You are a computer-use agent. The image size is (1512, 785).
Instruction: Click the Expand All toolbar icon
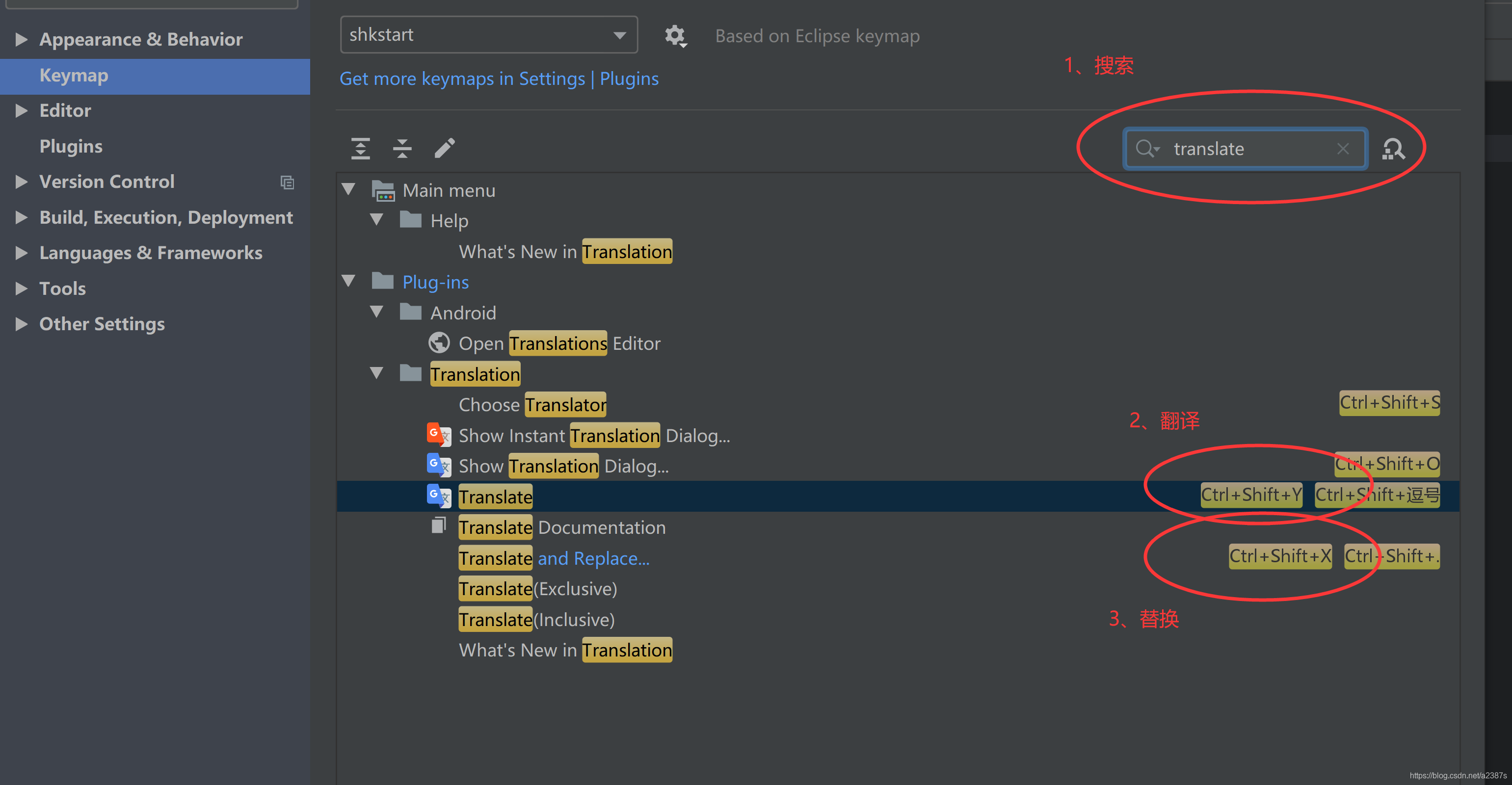tap(360, 149)
